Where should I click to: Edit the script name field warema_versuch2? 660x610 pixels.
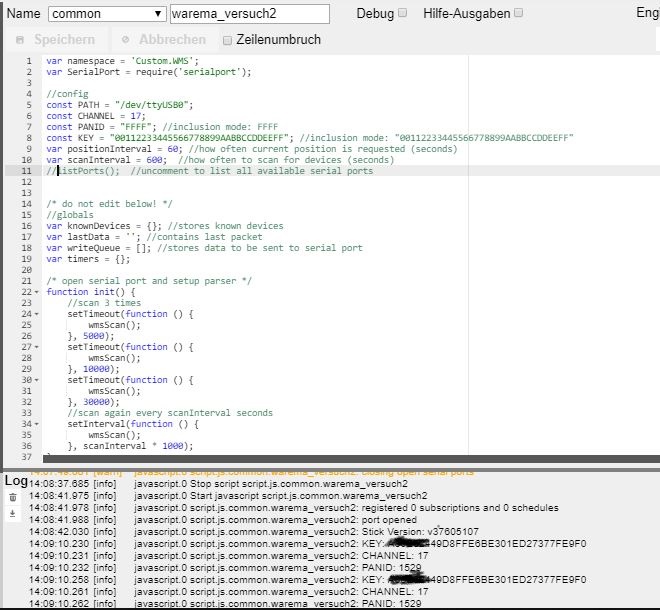point(250,14)
